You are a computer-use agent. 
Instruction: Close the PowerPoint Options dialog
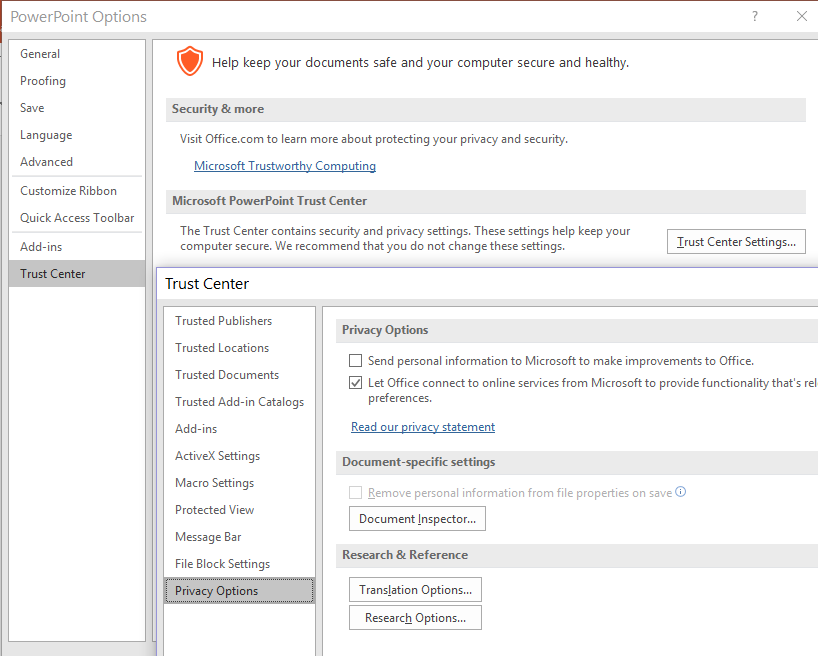802,16
